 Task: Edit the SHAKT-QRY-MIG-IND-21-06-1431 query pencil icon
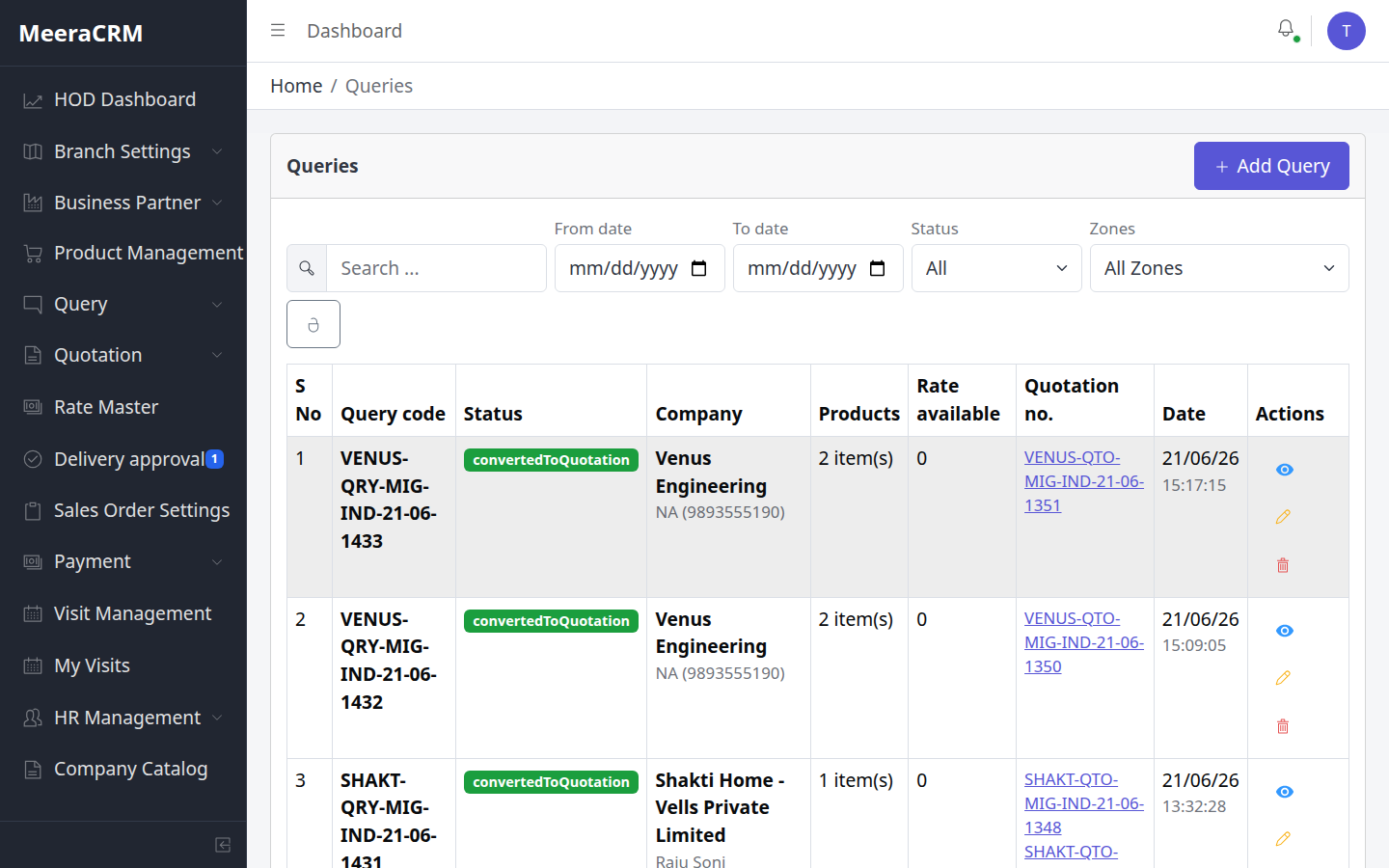tap(1283, 839)
